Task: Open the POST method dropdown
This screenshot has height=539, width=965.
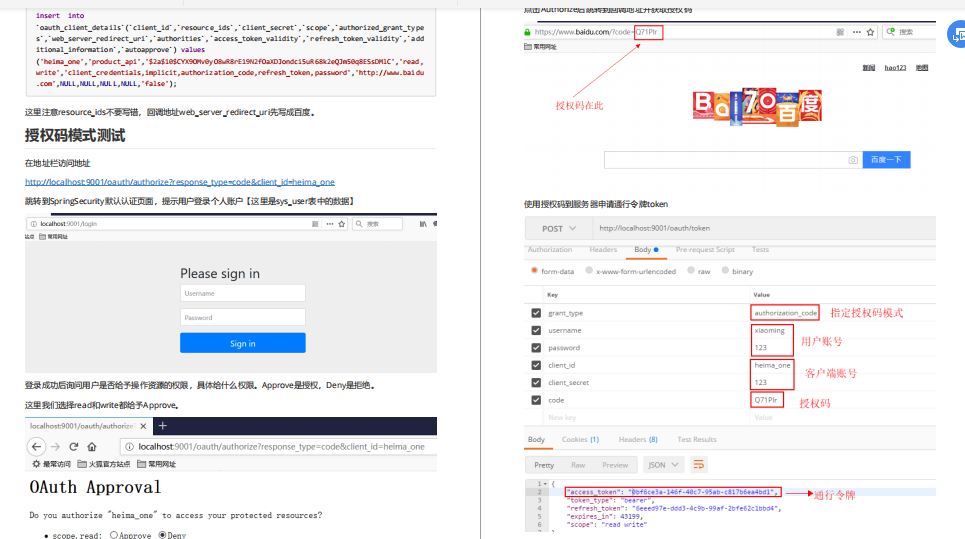Action: (559, 228)
